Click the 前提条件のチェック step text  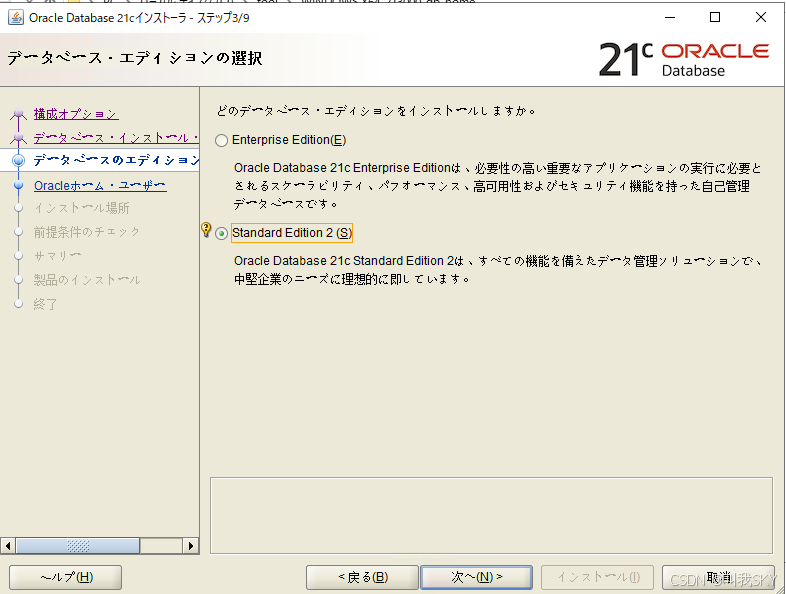(x=86, y=232)
